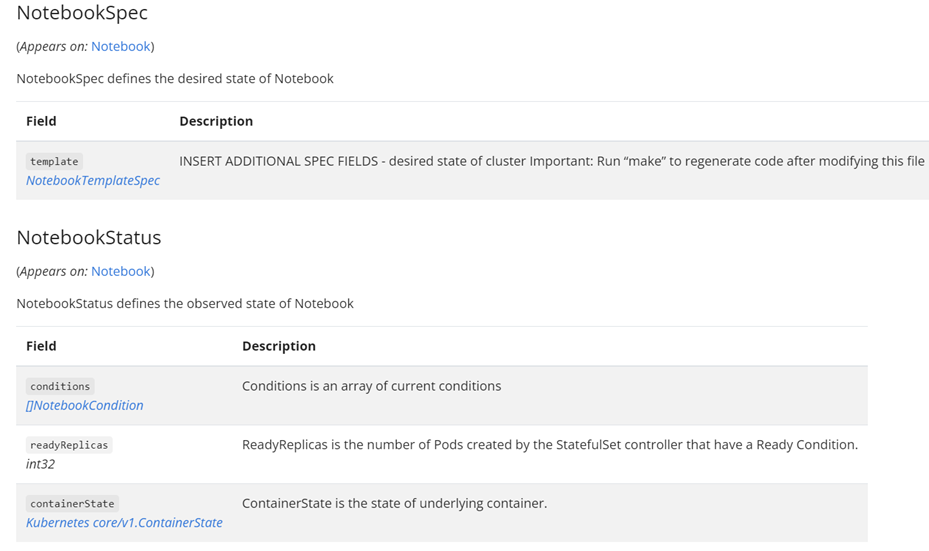929x551 pixels.
Task: Click Description column header in NotebookSpec table
Action: tap(216, 121)
